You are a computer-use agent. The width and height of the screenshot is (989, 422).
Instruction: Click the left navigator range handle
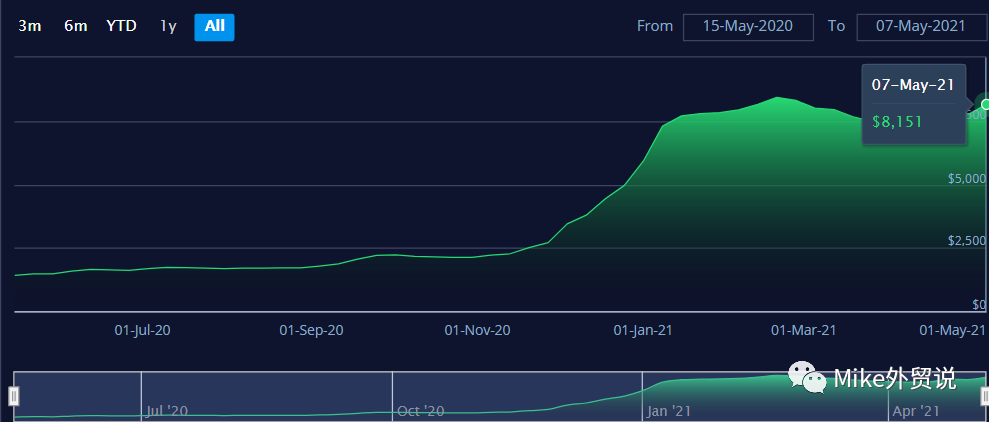point(14,396)
